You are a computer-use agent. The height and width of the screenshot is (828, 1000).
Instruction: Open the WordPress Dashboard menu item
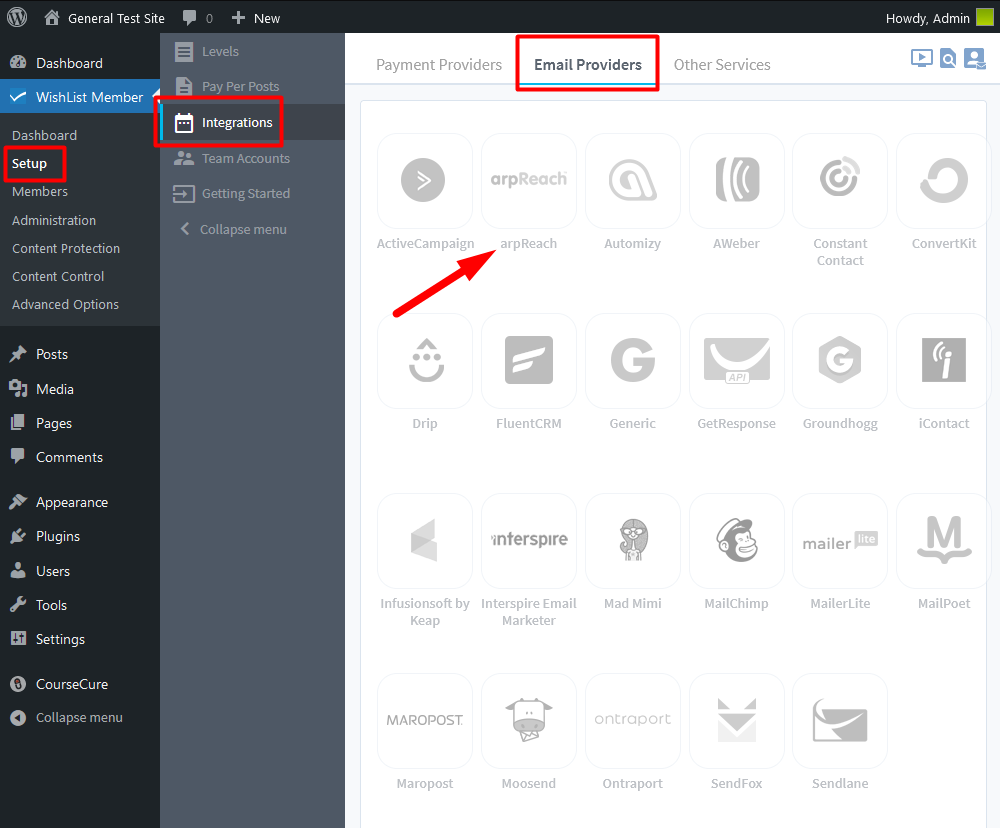80,63
